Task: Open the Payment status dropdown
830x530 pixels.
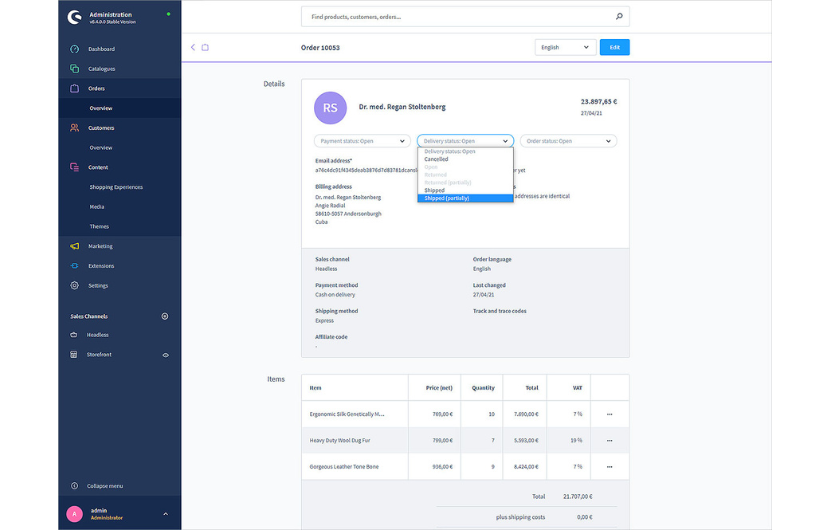Action: tap(362, 141)
